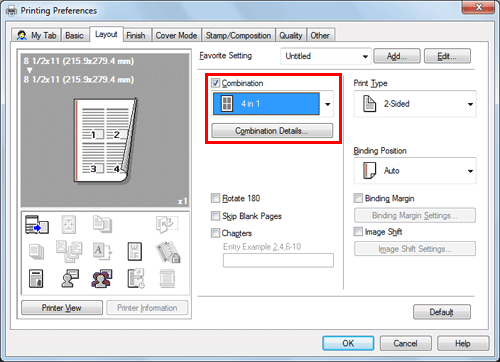Open the 4 in 1 combination dropdown
The image size is (500, 362).
pos(273,104)
